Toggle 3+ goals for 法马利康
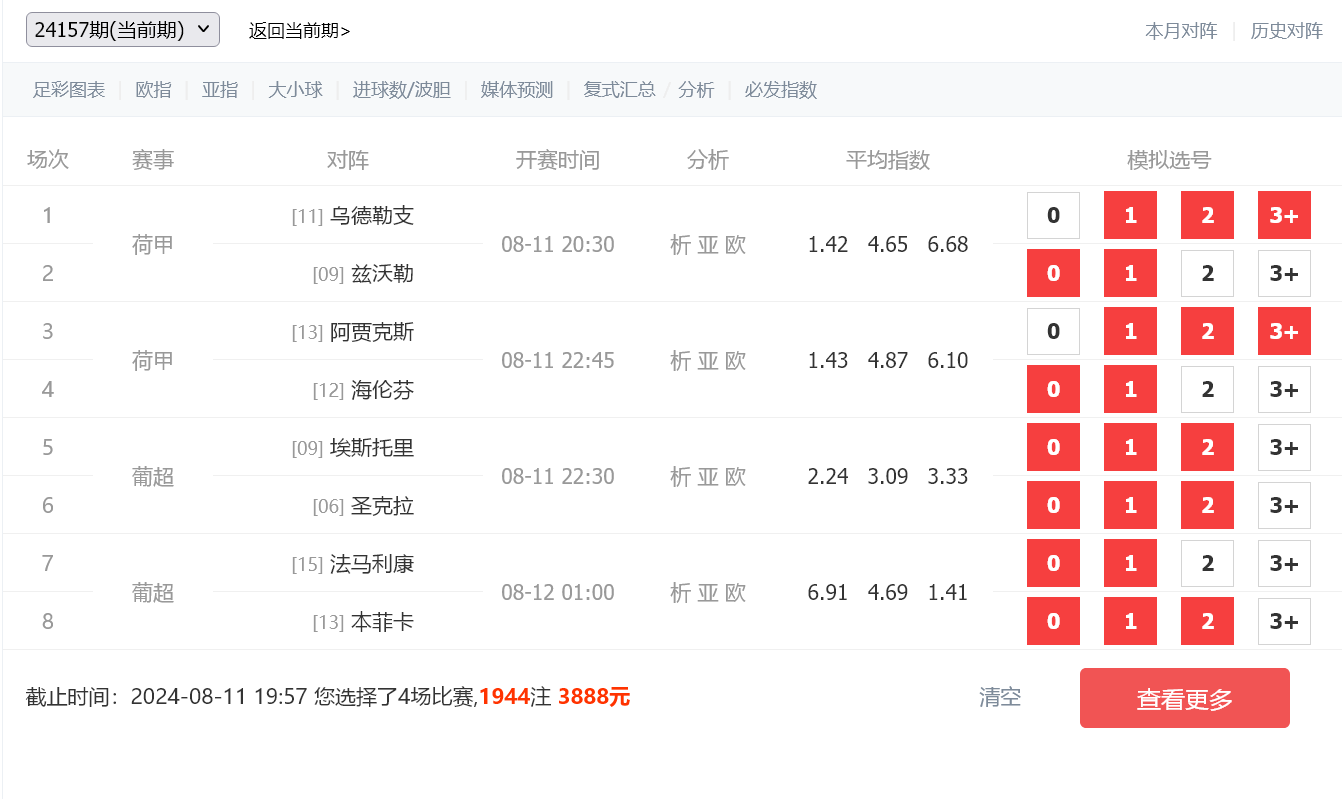 (x=1284, y=564)
